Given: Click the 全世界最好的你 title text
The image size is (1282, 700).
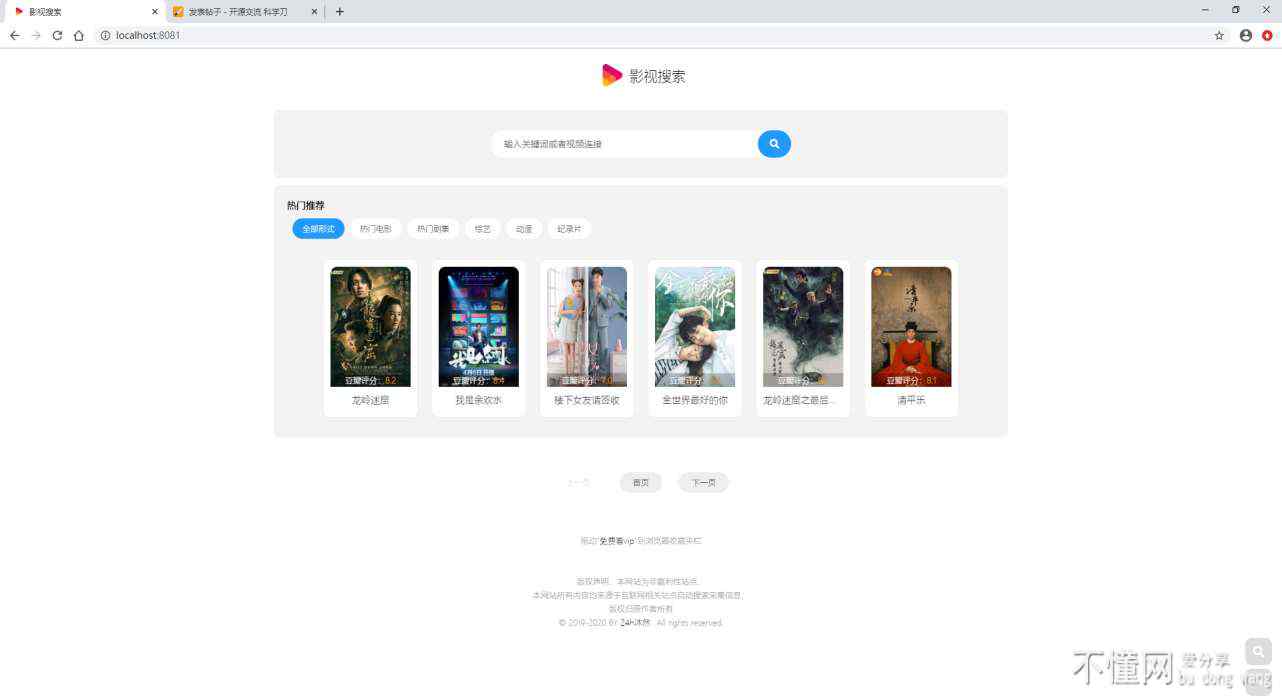Looking at the screenshot, I should (695, 400).
